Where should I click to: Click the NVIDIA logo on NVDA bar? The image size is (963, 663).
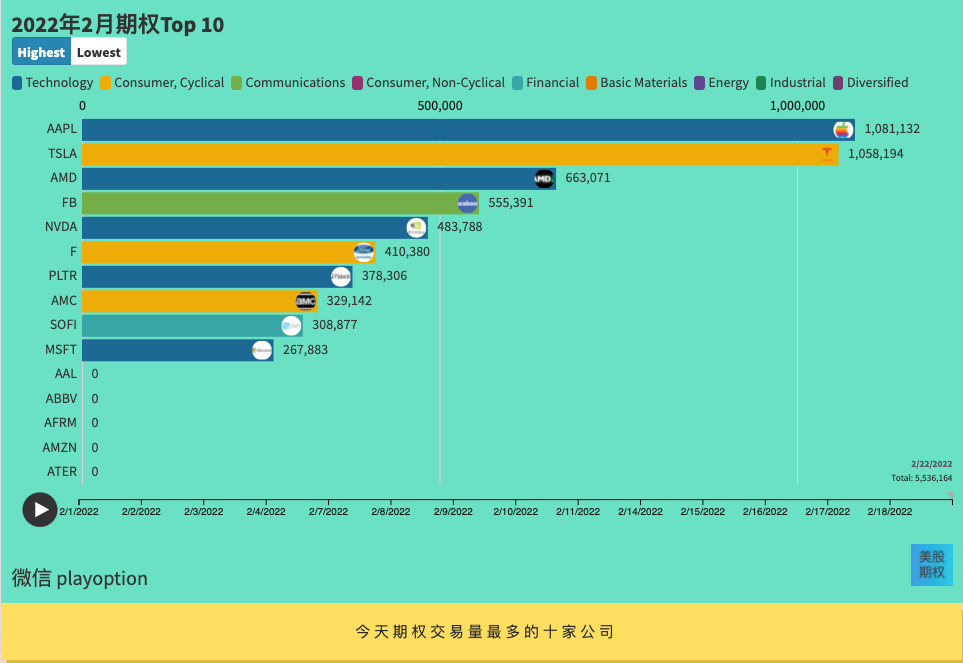coord(416,228)
